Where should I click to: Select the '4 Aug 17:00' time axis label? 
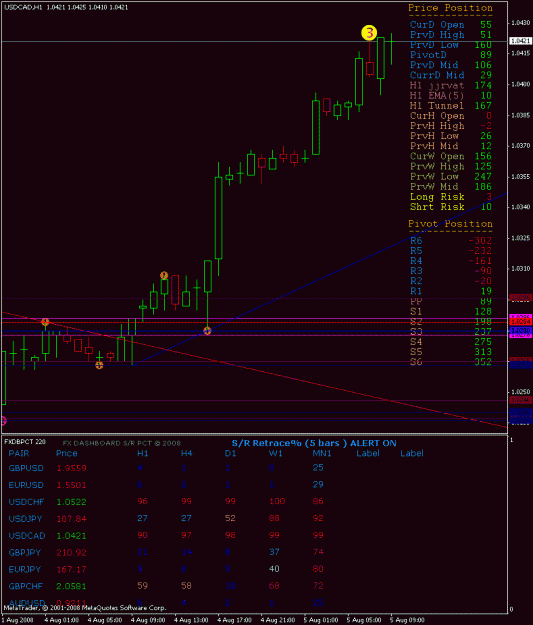click(x=234, y=620)
